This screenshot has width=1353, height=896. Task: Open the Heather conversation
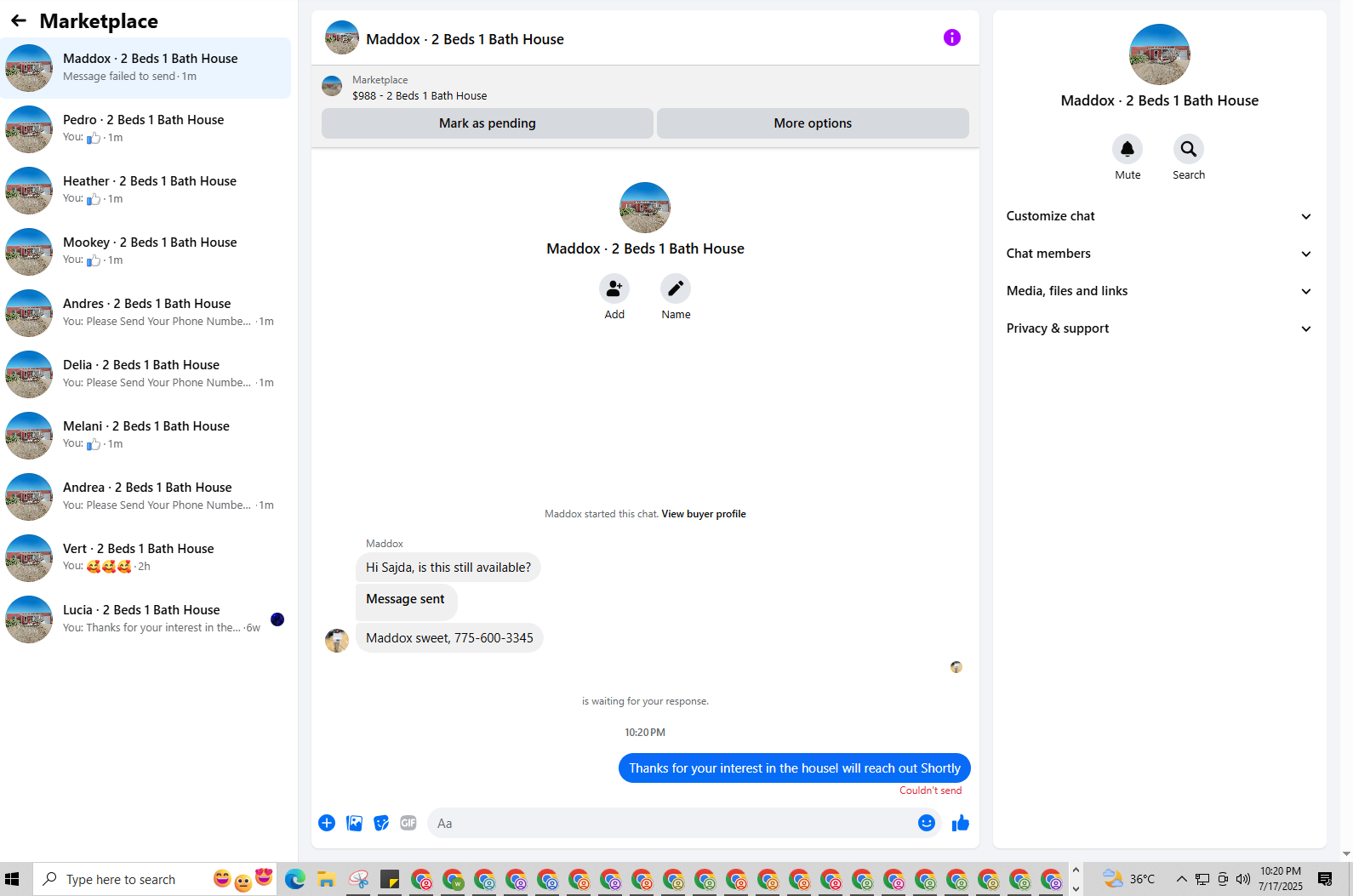[146, 191]
